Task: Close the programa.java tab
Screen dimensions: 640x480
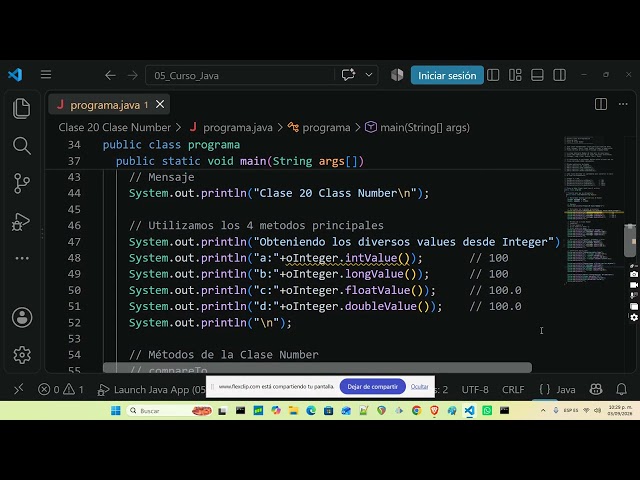Action: pos(160,104)
